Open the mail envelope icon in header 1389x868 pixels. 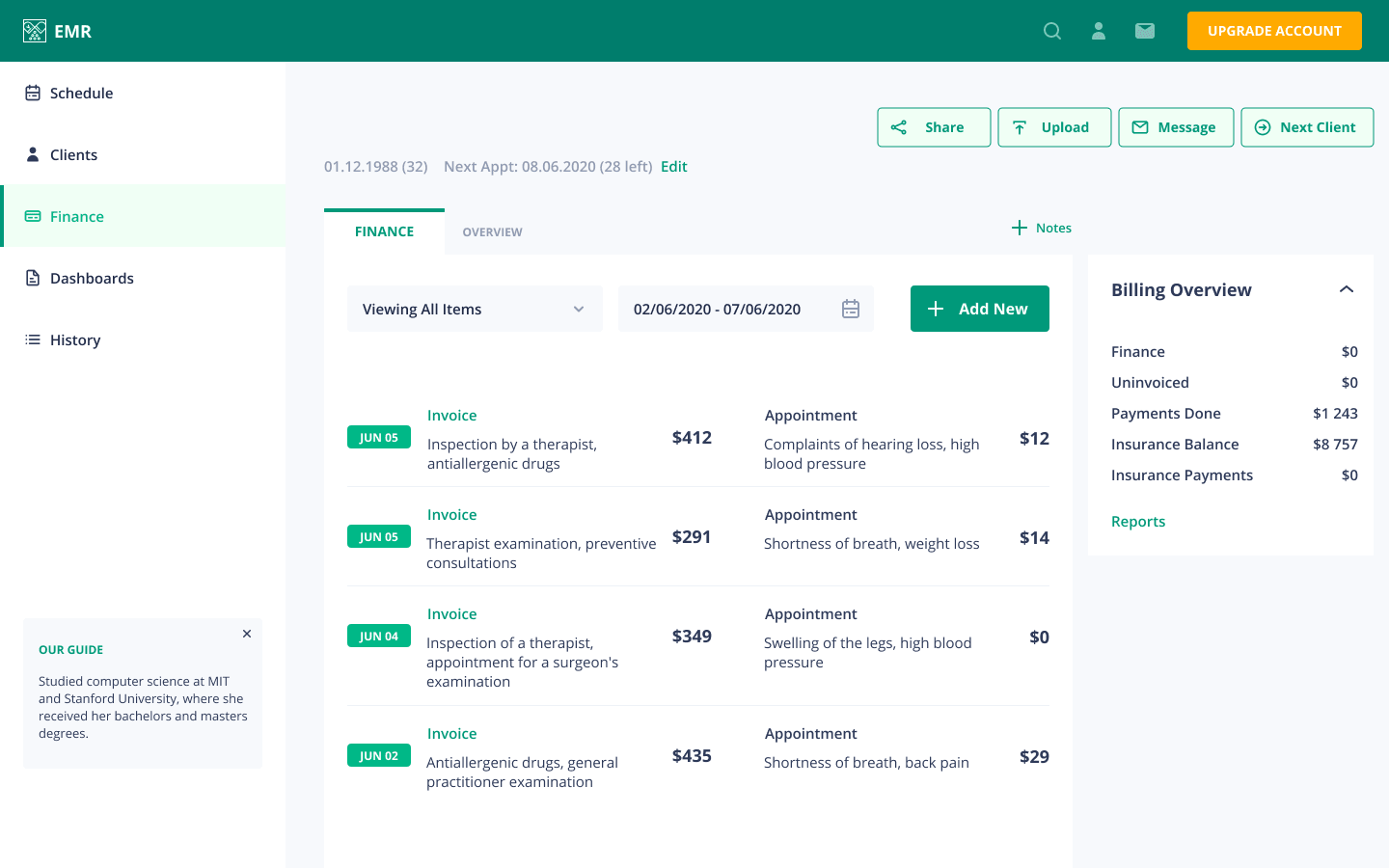pyautogui.click(x=1145, y=31)
